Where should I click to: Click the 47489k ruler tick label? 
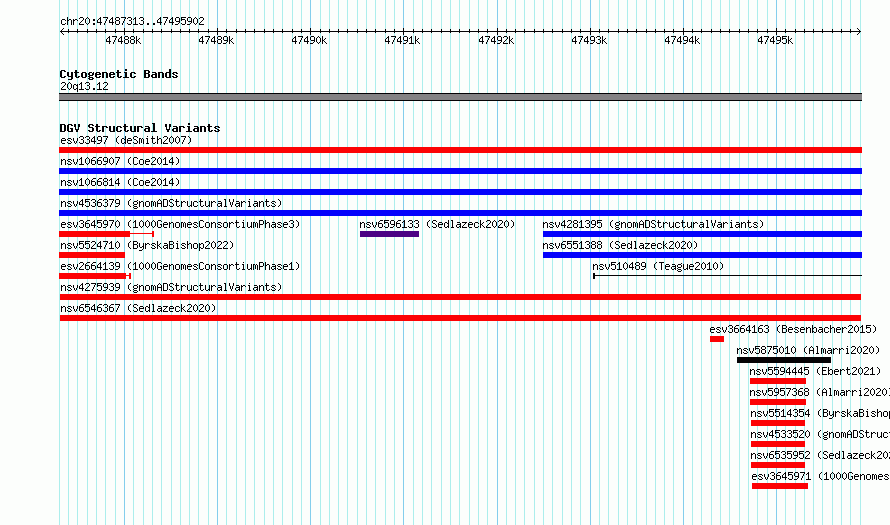point(216,40)
